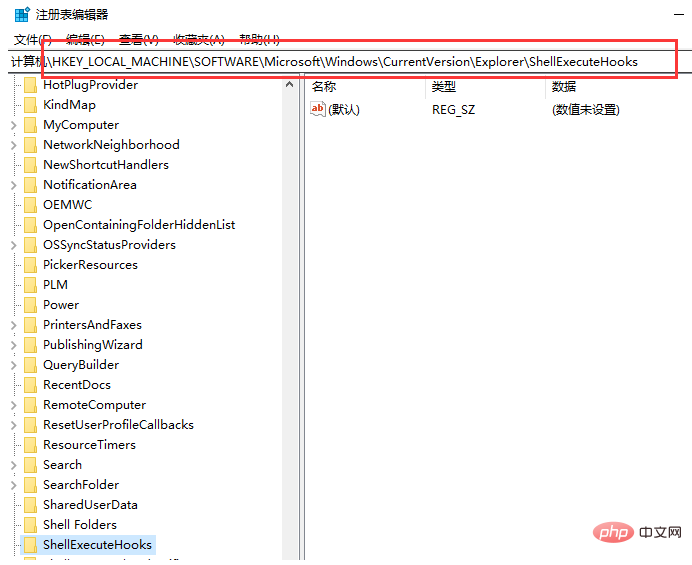Click the tree pane scroll up arrow

pos(290,84)
